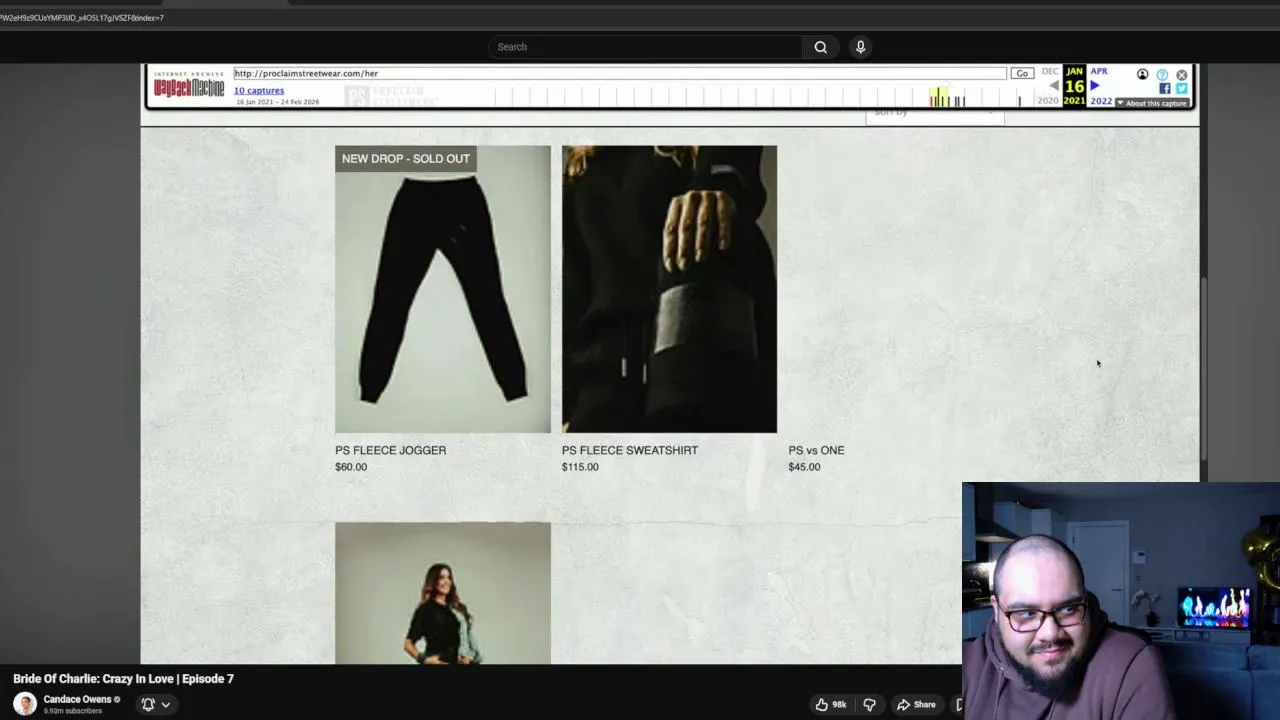Click the $60.00 price text
The image size is (1280, 720).
tap(351, 467)
